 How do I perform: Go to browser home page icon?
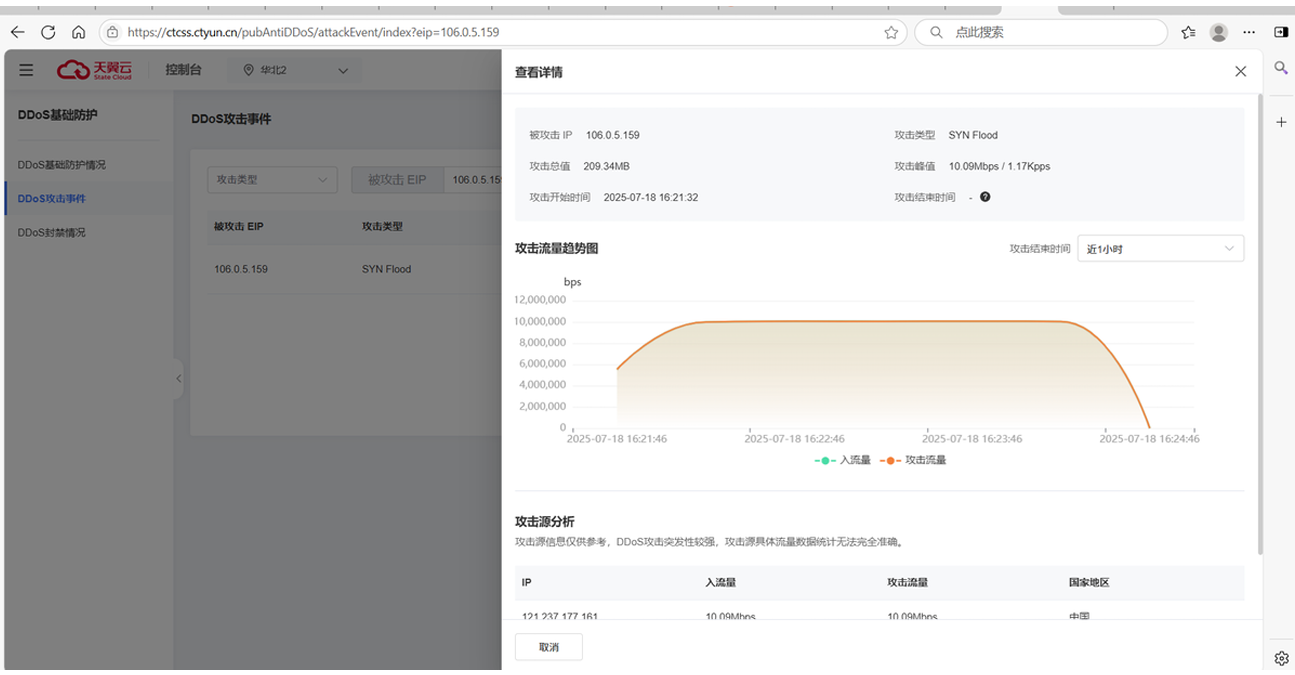(78, 32)
